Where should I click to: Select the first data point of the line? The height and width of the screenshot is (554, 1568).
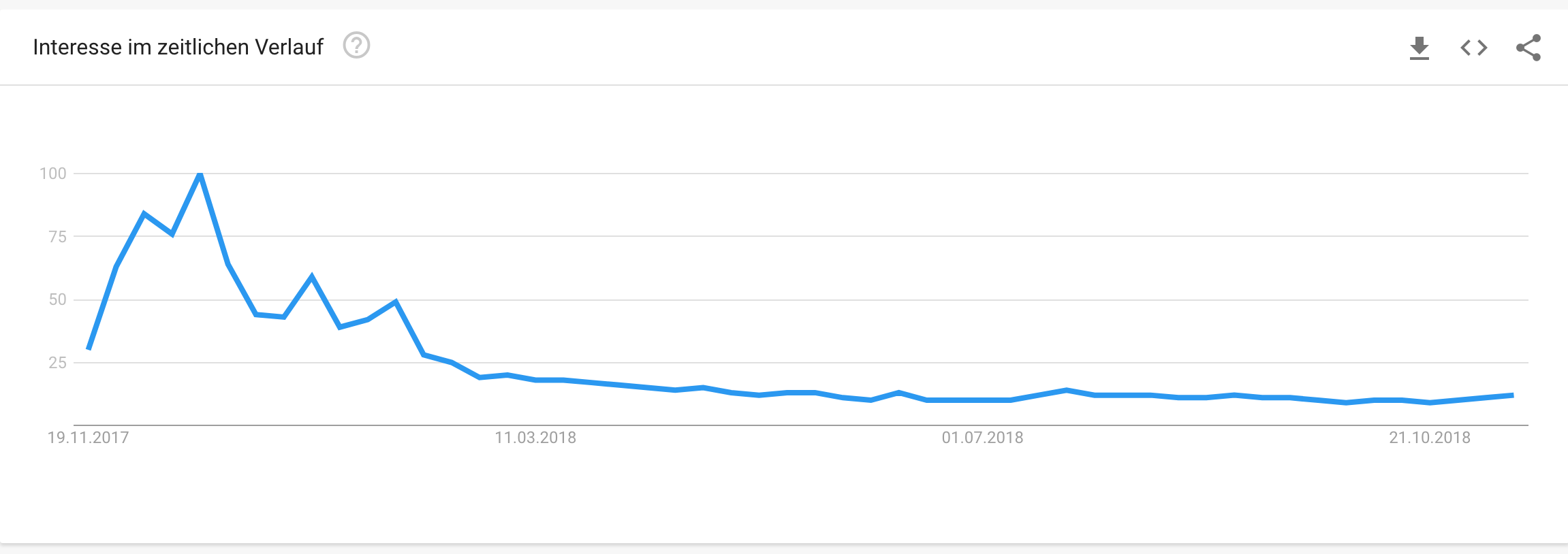pos(89,348)
